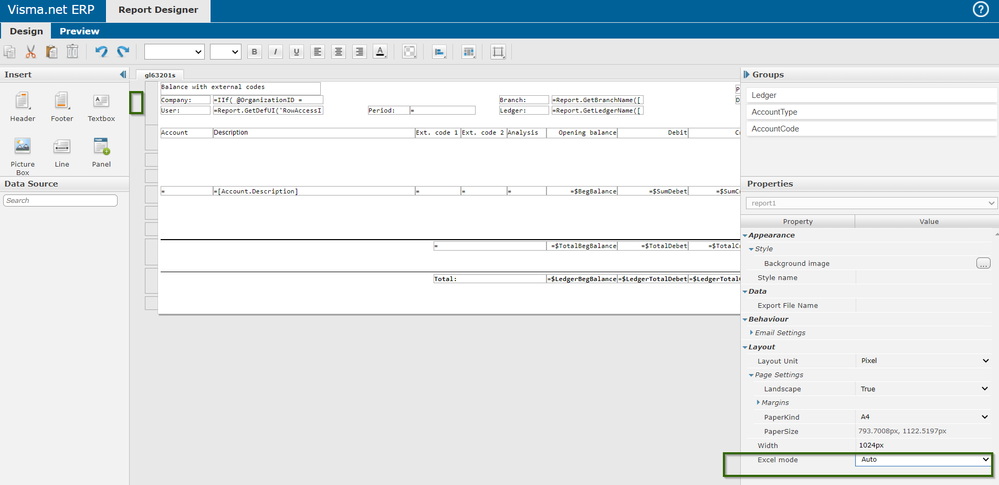Image resolution: width=999 pixels, height=485 pixels.
Task: Collapse the Insert side panel
Action: (122, 75)
